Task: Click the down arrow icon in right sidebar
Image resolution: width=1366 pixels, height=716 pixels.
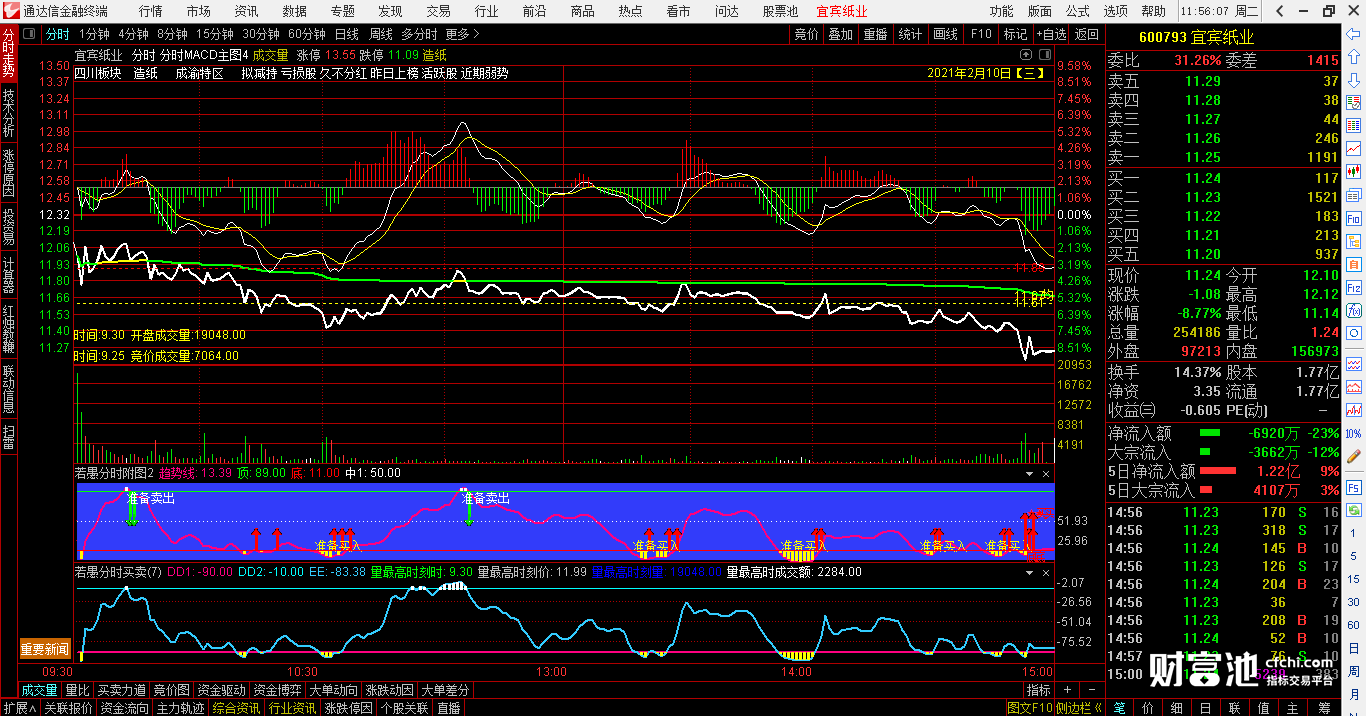Action: 1353,78
